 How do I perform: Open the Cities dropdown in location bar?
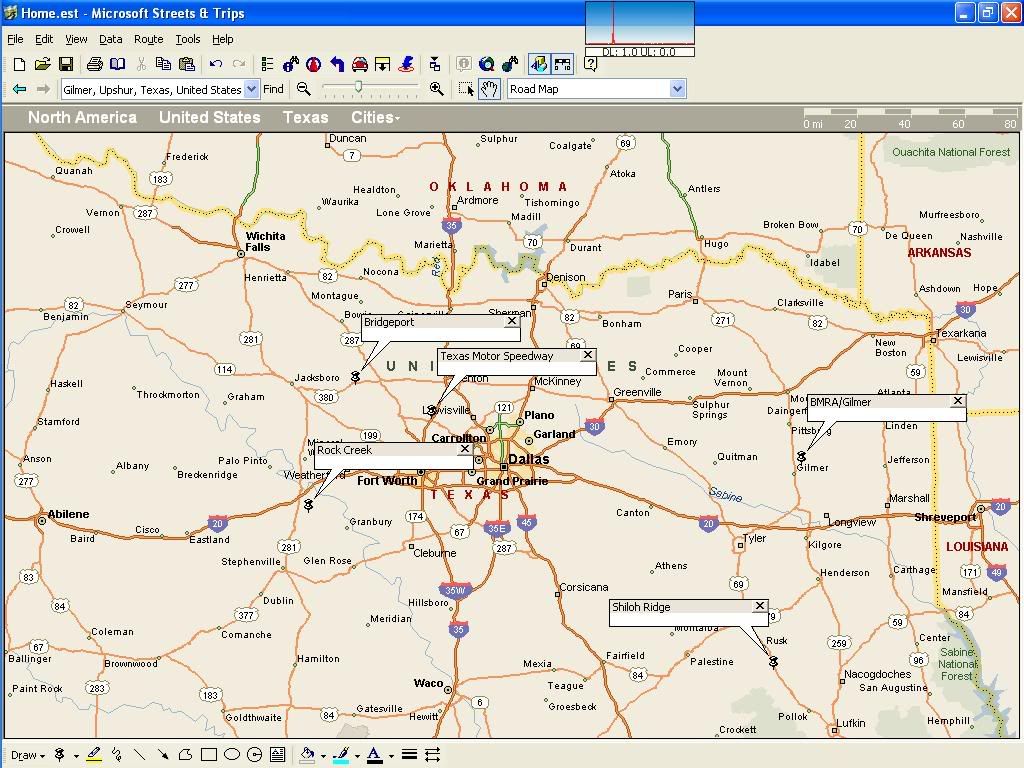point(376,118)
